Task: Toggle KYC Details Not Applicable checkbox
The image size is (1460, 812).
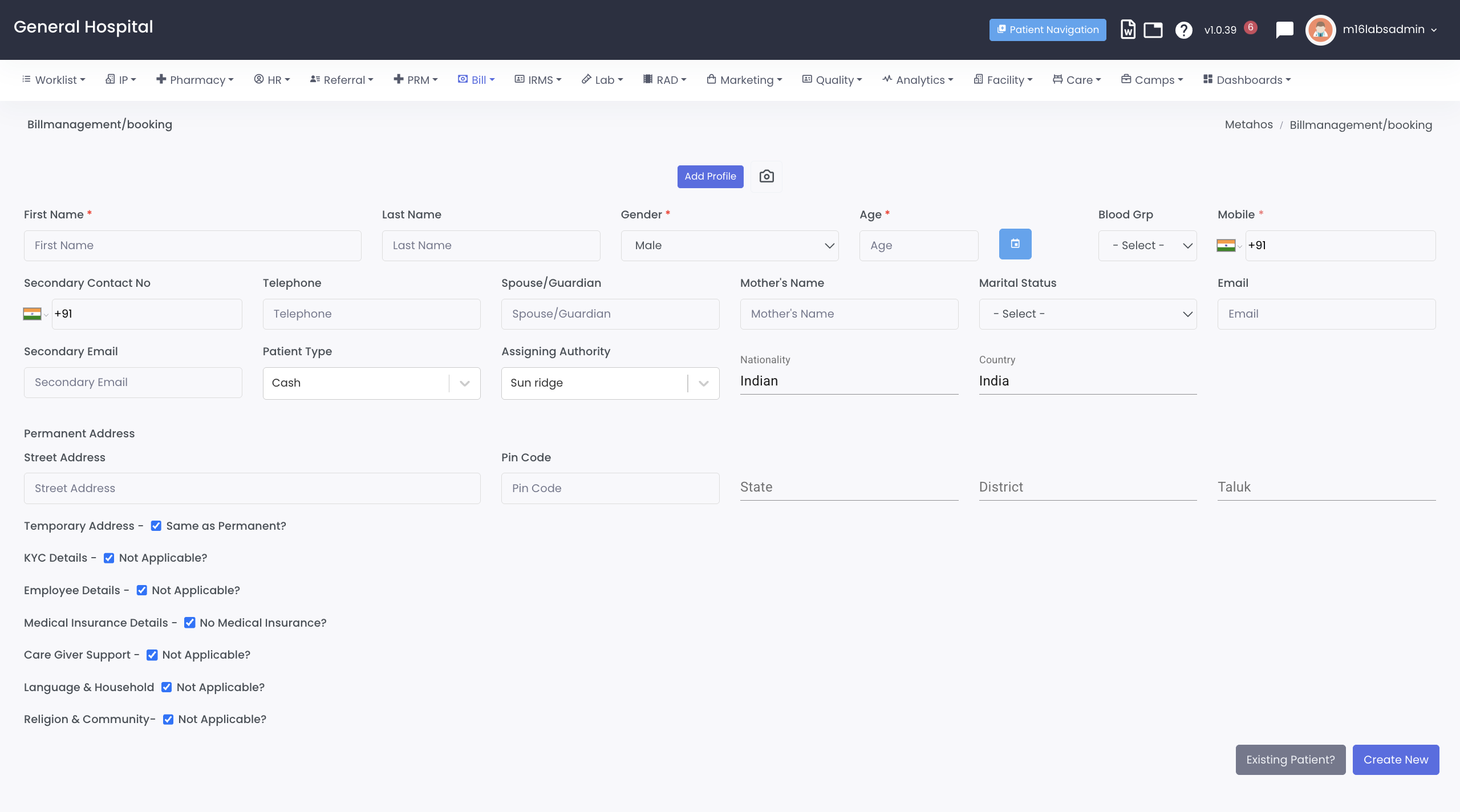Action: click(109, 558)
